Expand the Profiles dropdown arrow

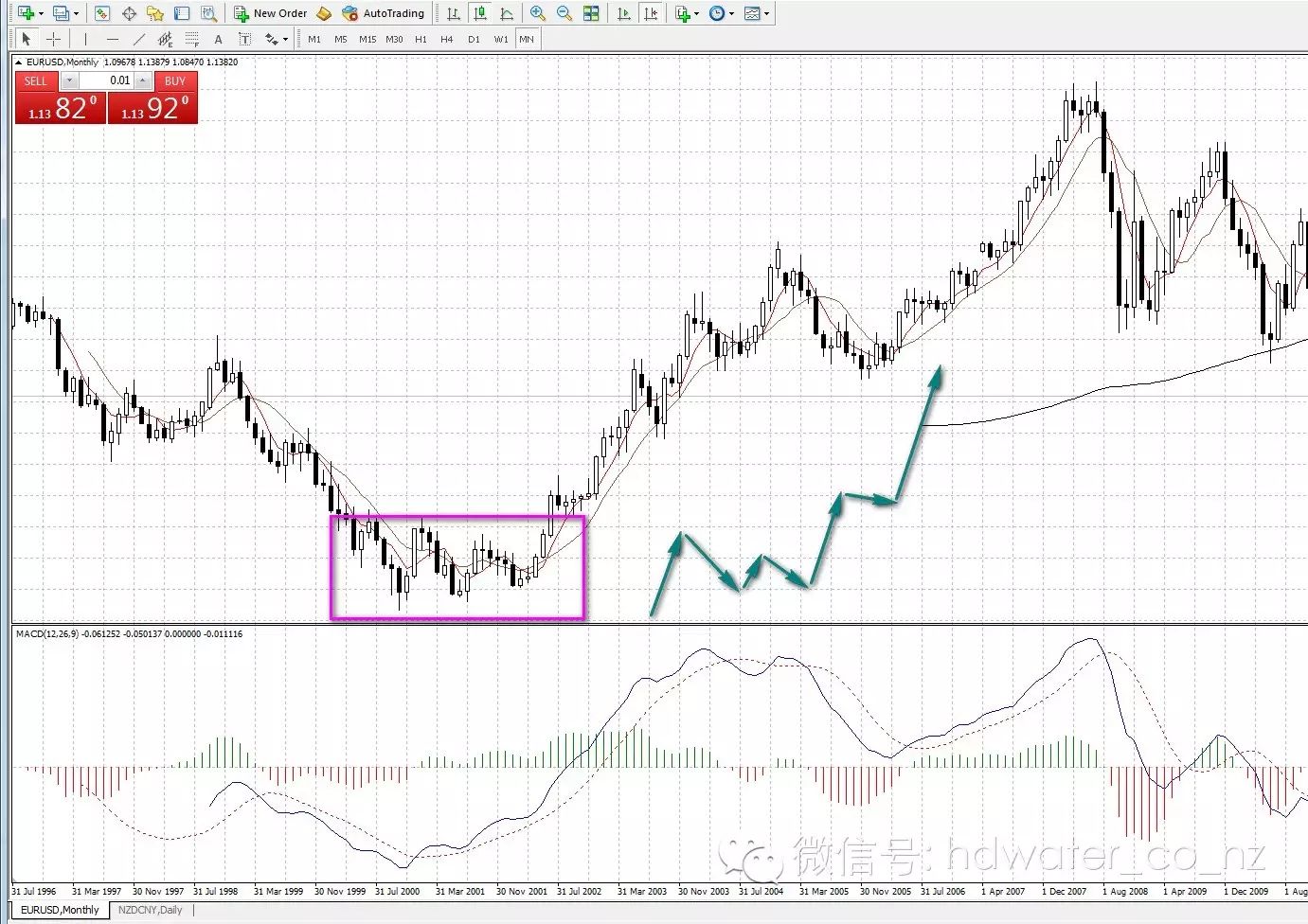coord(76,14)
